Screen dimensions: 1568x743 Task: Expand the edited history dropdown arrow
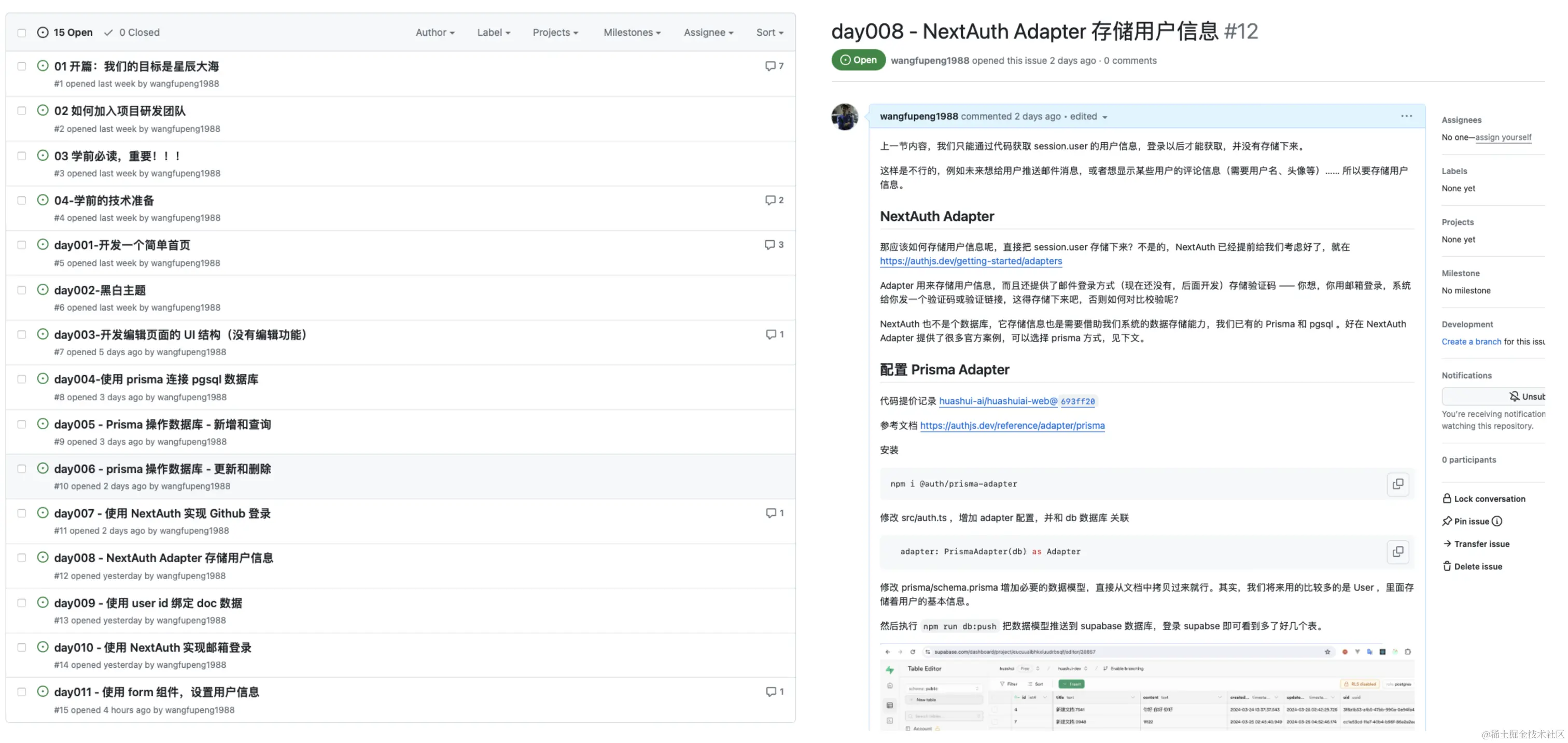pyautogui.click(x=1105, y=117)
